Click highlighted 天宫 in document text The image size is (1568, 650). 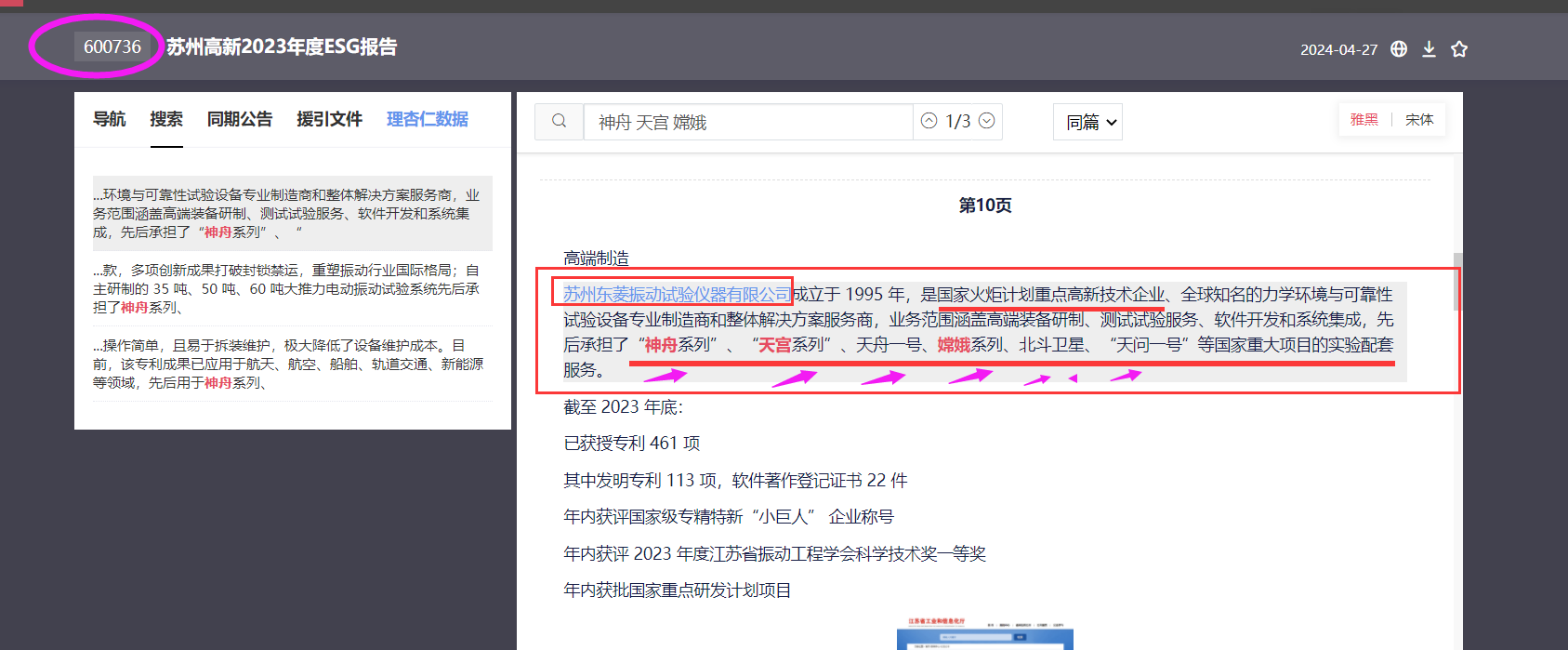pos(775,344)
